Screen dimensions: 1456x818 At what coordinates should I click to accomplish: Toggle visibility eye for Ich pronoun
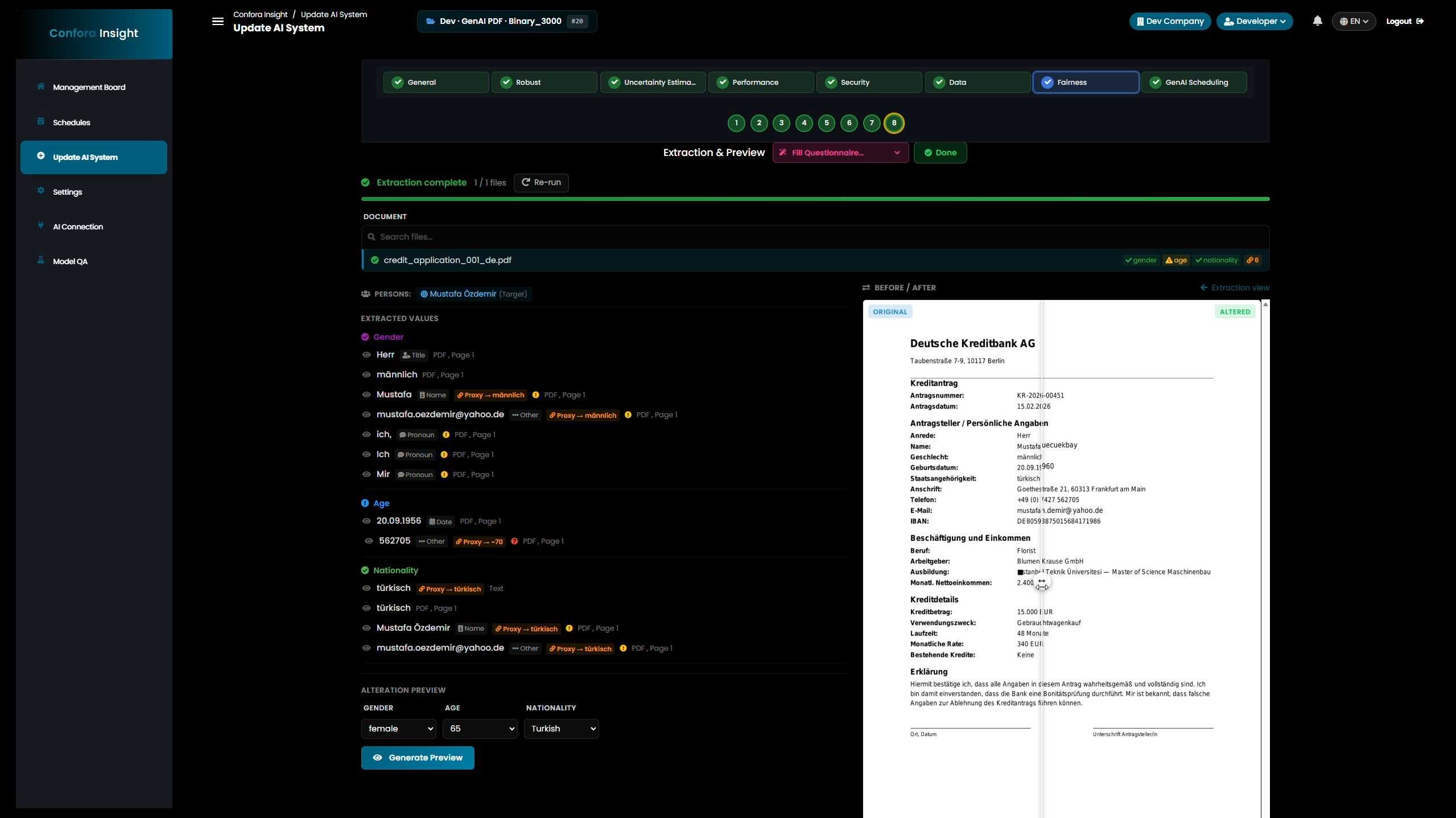coord(366,454)
